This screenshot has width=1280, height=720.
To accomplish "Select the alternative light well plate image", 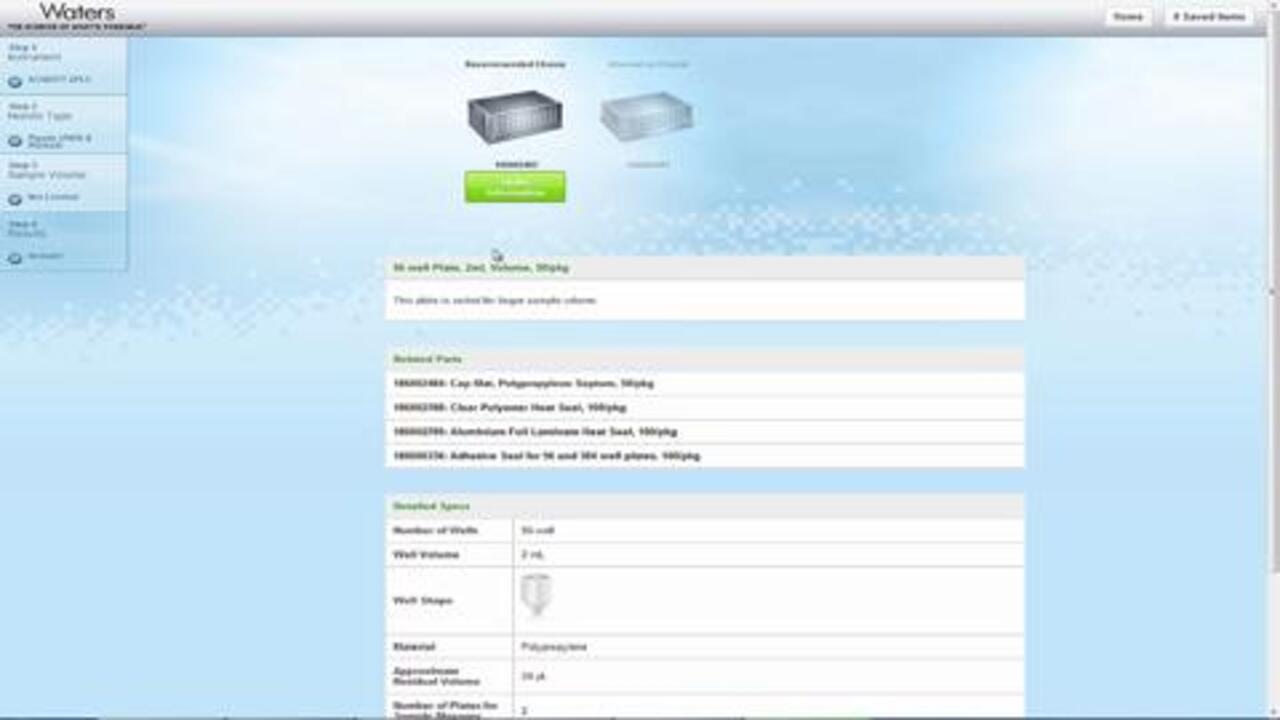I will (647, 117).
